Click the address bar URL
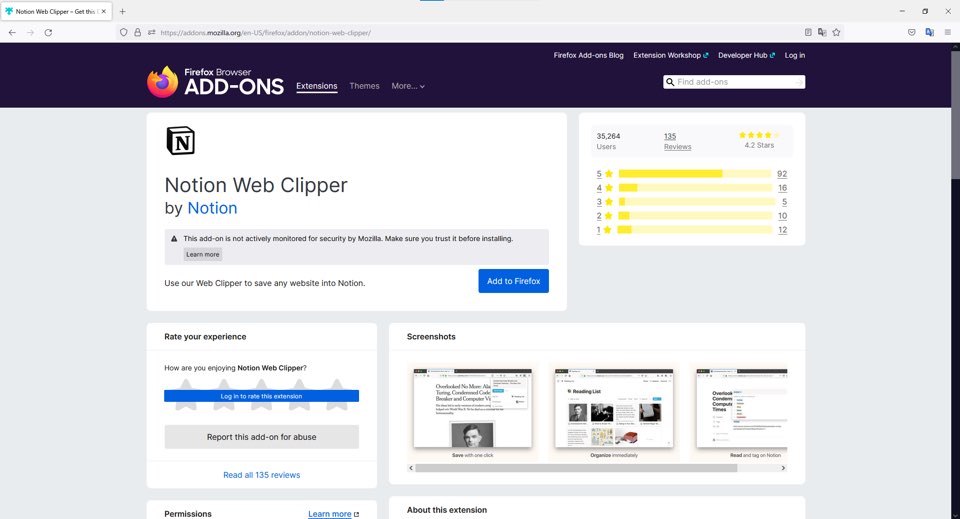The image size is (960, 519). (x=265, y=32)
